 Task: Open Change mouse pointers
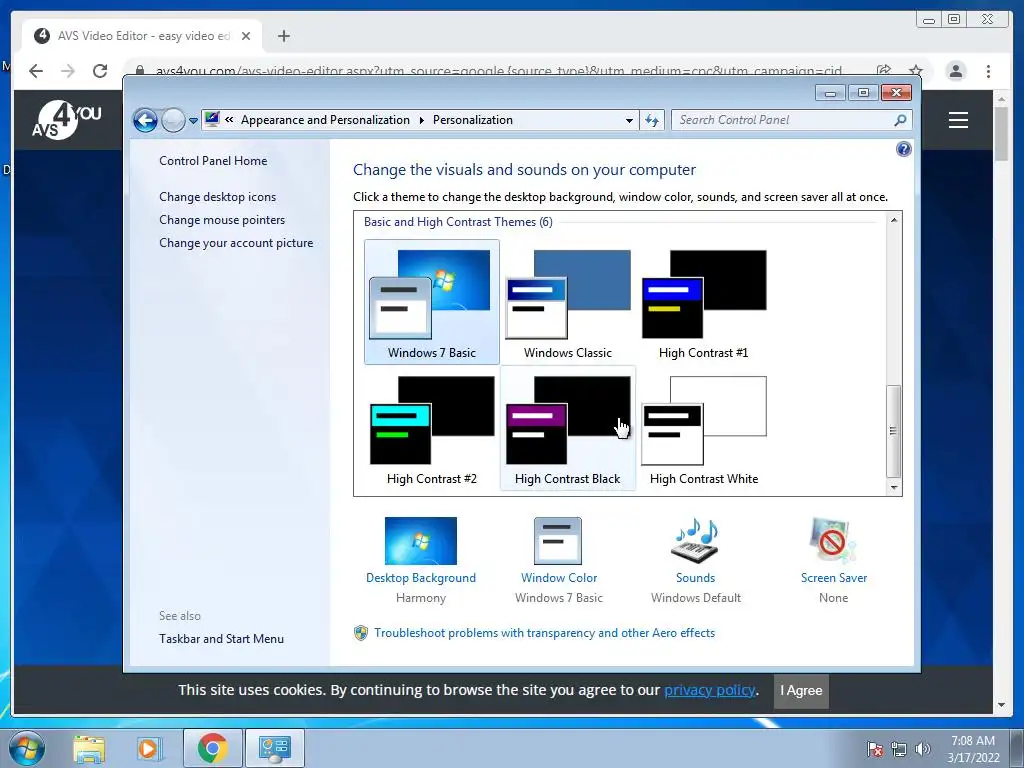click(x=222, y=220)
